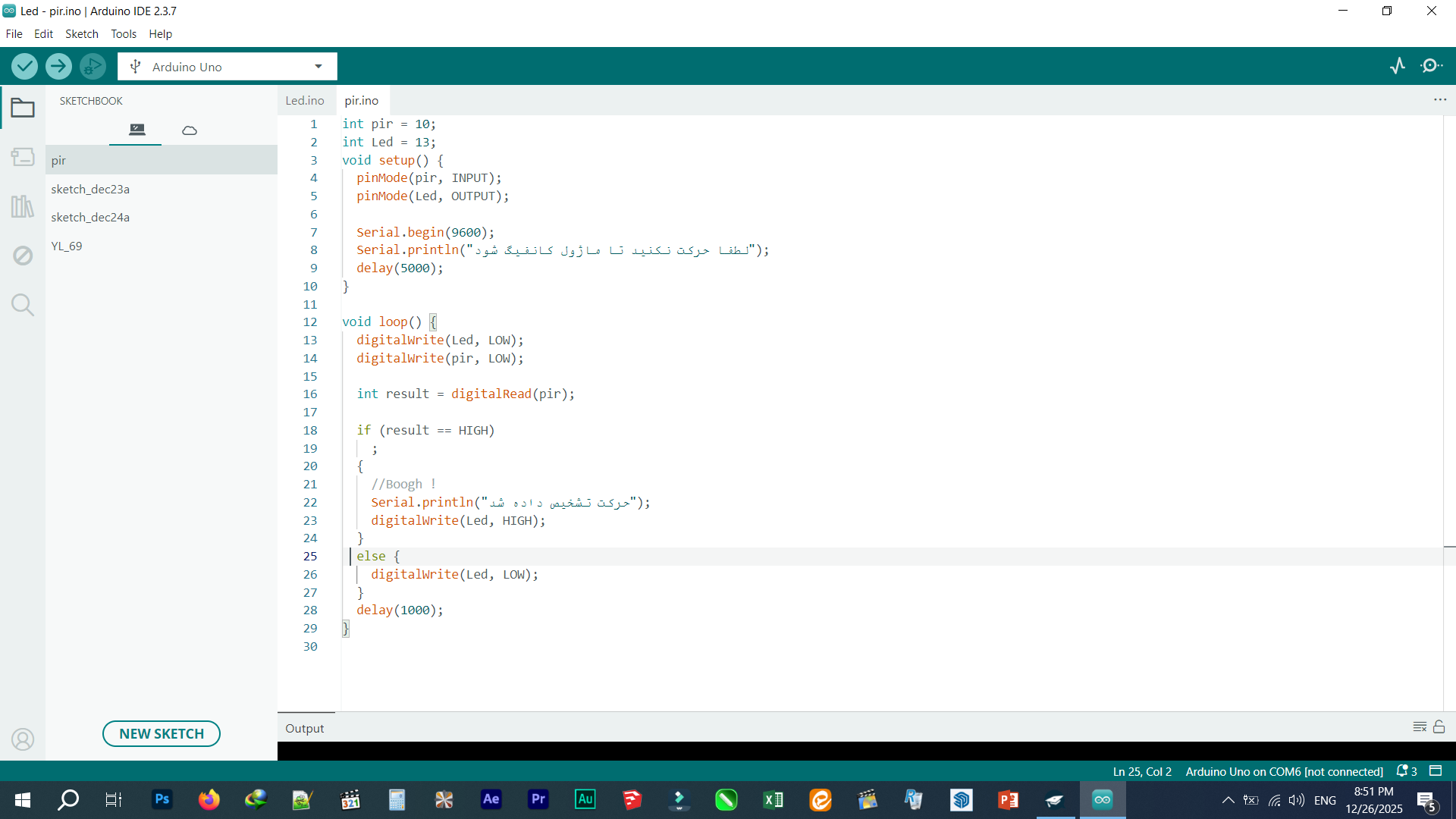This screenshot has height=819, width=1456.
Task: Toggle the bottom panel icon in the status bar
Action: 1436,771
